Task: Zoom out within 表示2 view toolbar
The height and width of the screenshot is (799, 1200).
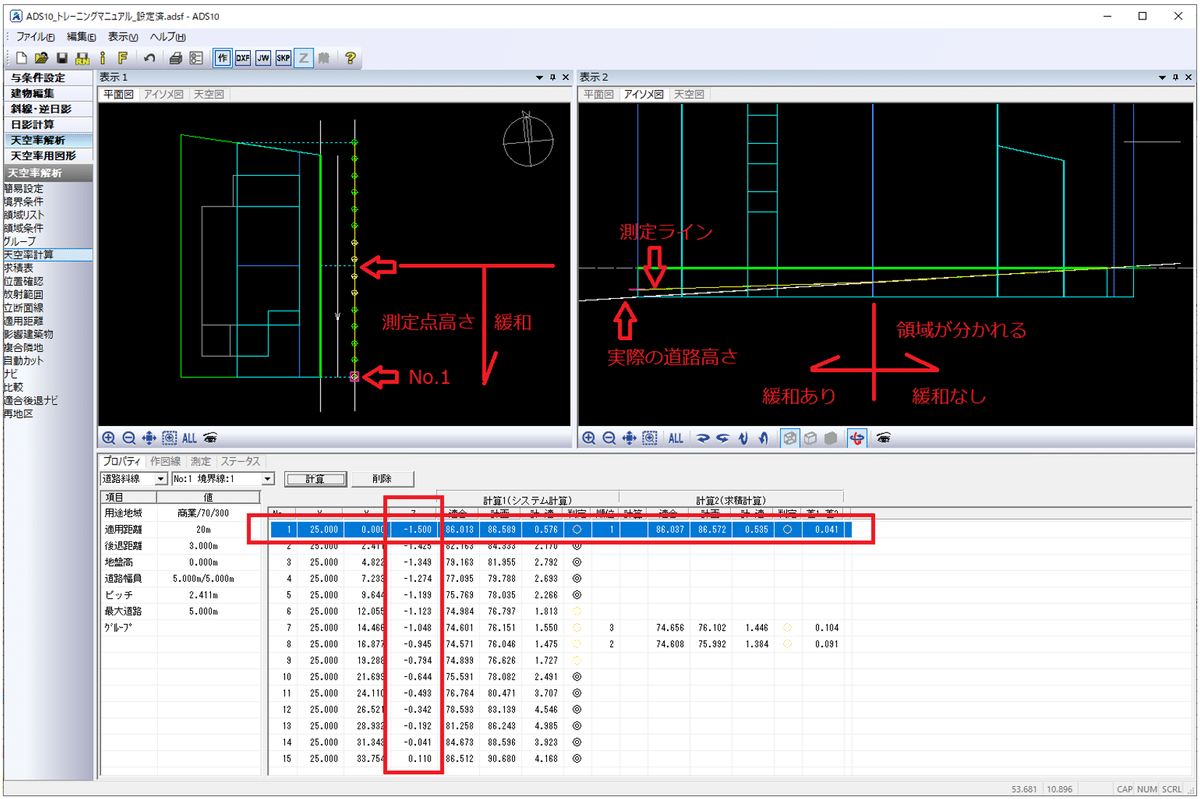Action: tap(609, 437)
